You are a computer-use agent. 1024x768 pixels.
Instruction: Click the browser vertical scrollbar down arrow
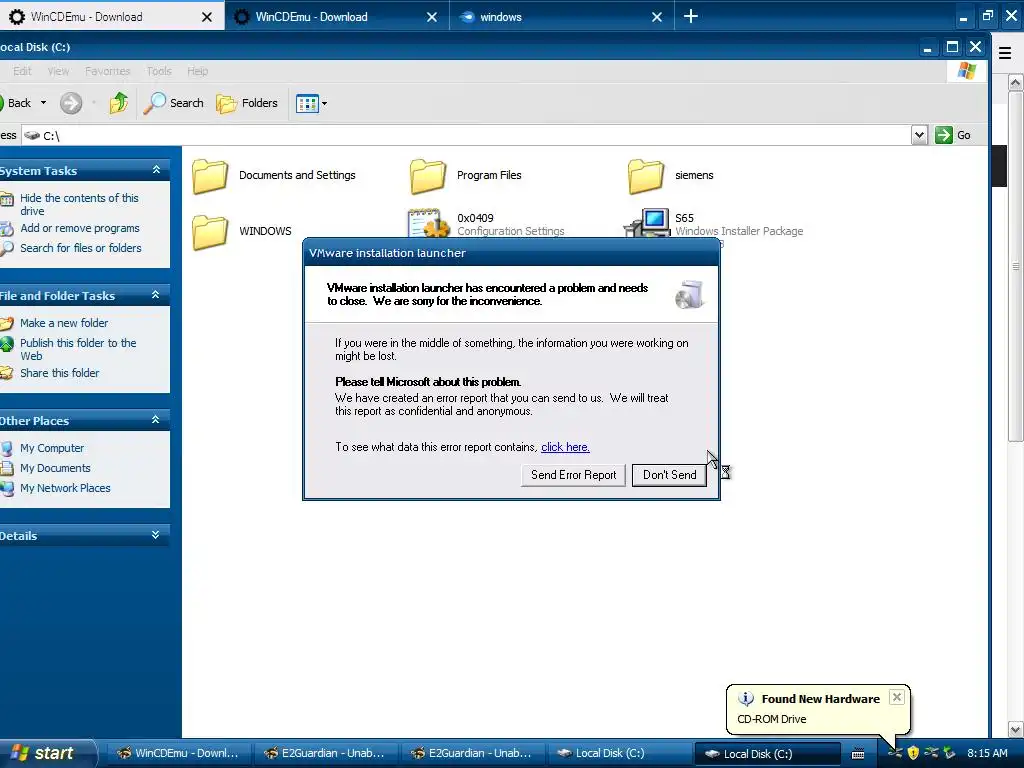(1016, 729)
